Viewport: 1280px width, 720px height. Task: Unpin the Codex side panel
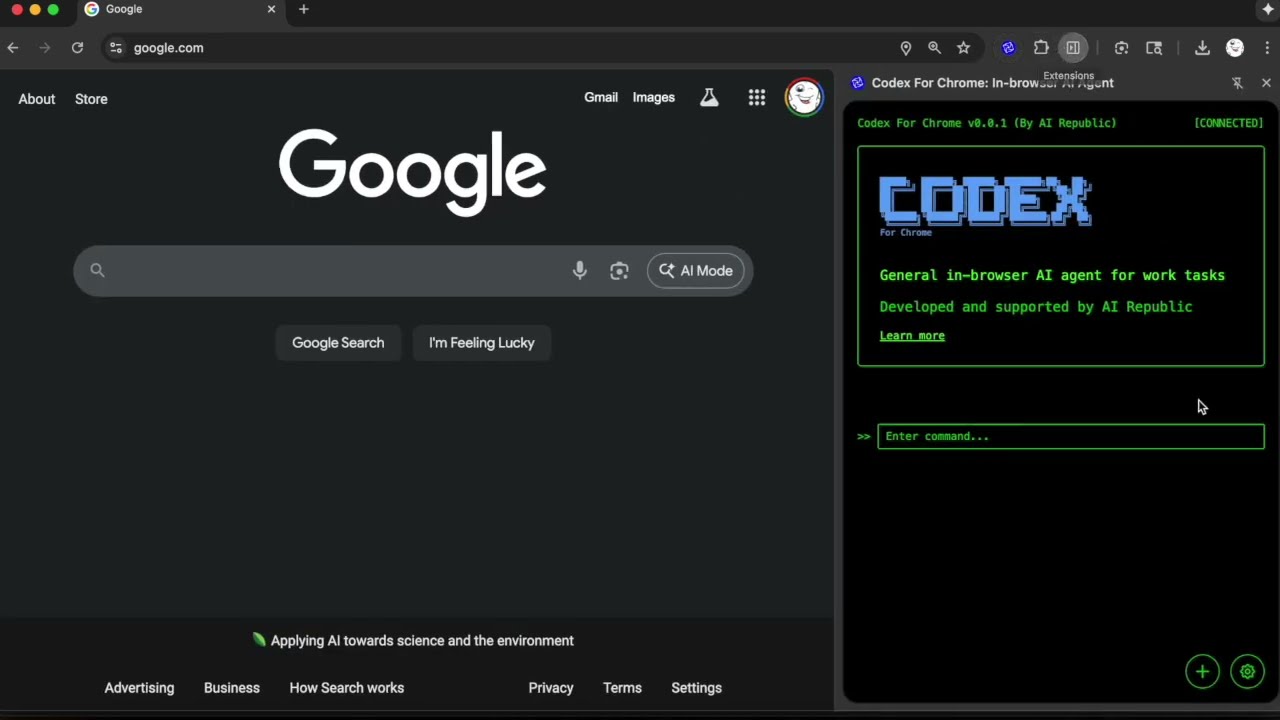[x=1237, y=83]
